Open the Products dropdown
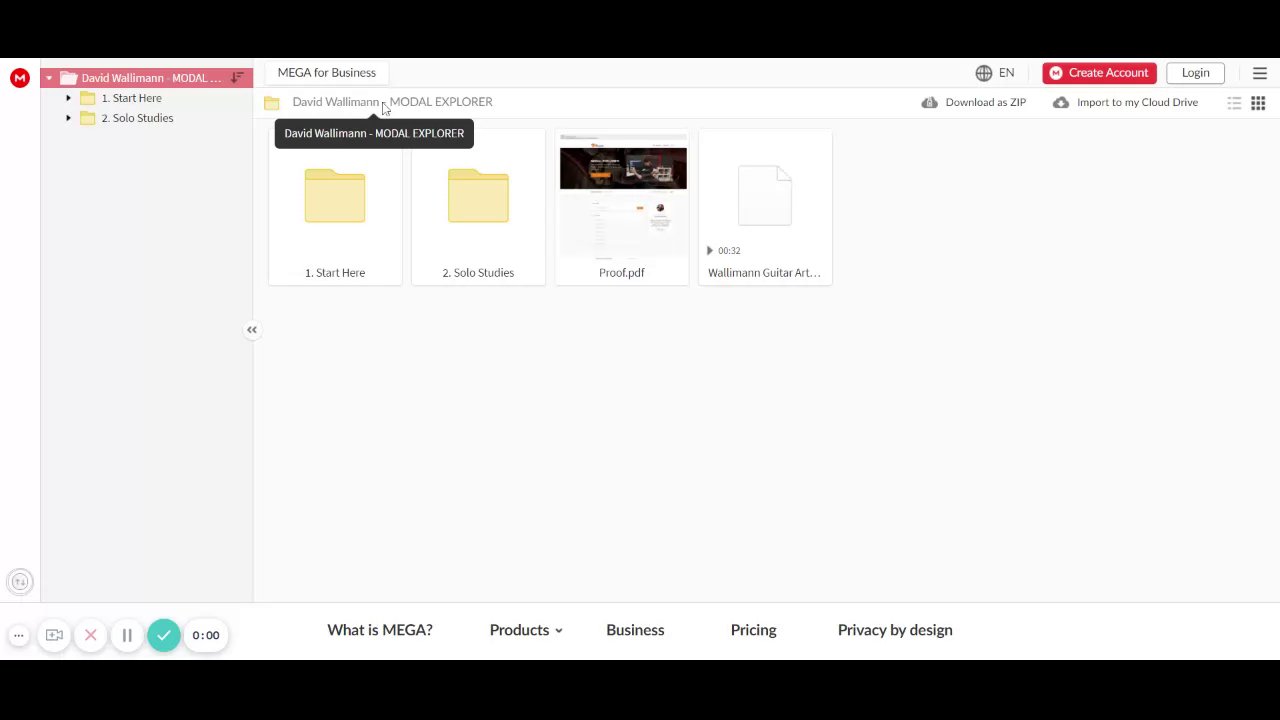 pyautogui.click(x=526, y=630)
